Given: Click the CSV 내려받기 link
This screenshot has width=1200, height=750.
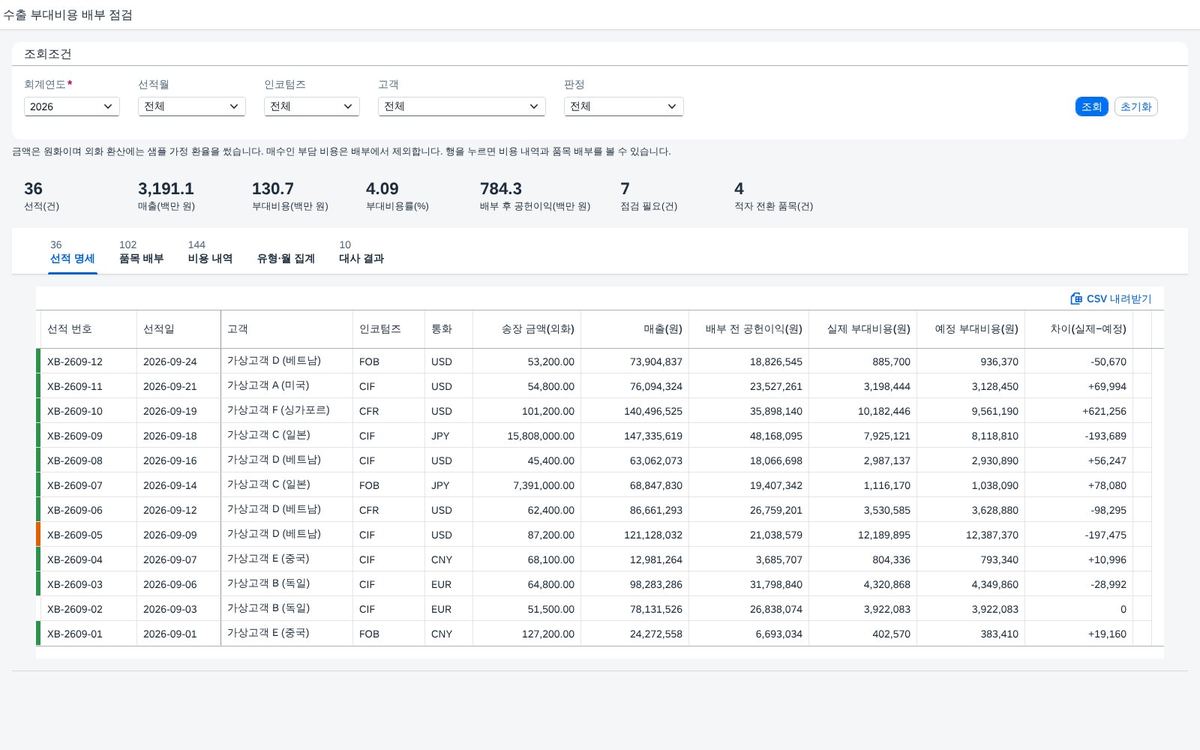Looking at the screenshot, I should pos(1111,298).
